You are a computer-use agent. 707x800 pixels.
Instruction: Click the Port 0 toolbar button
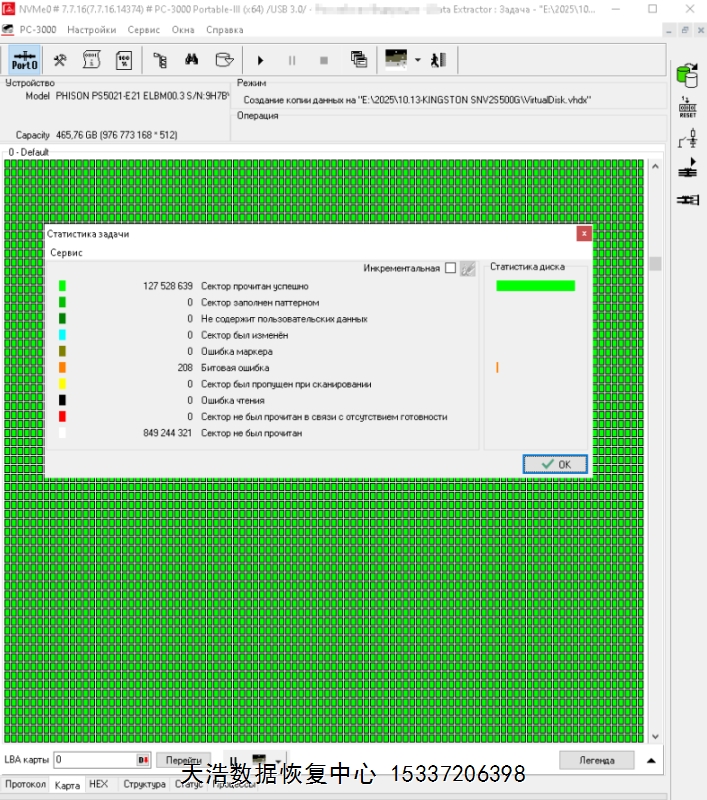pos(25,60)
